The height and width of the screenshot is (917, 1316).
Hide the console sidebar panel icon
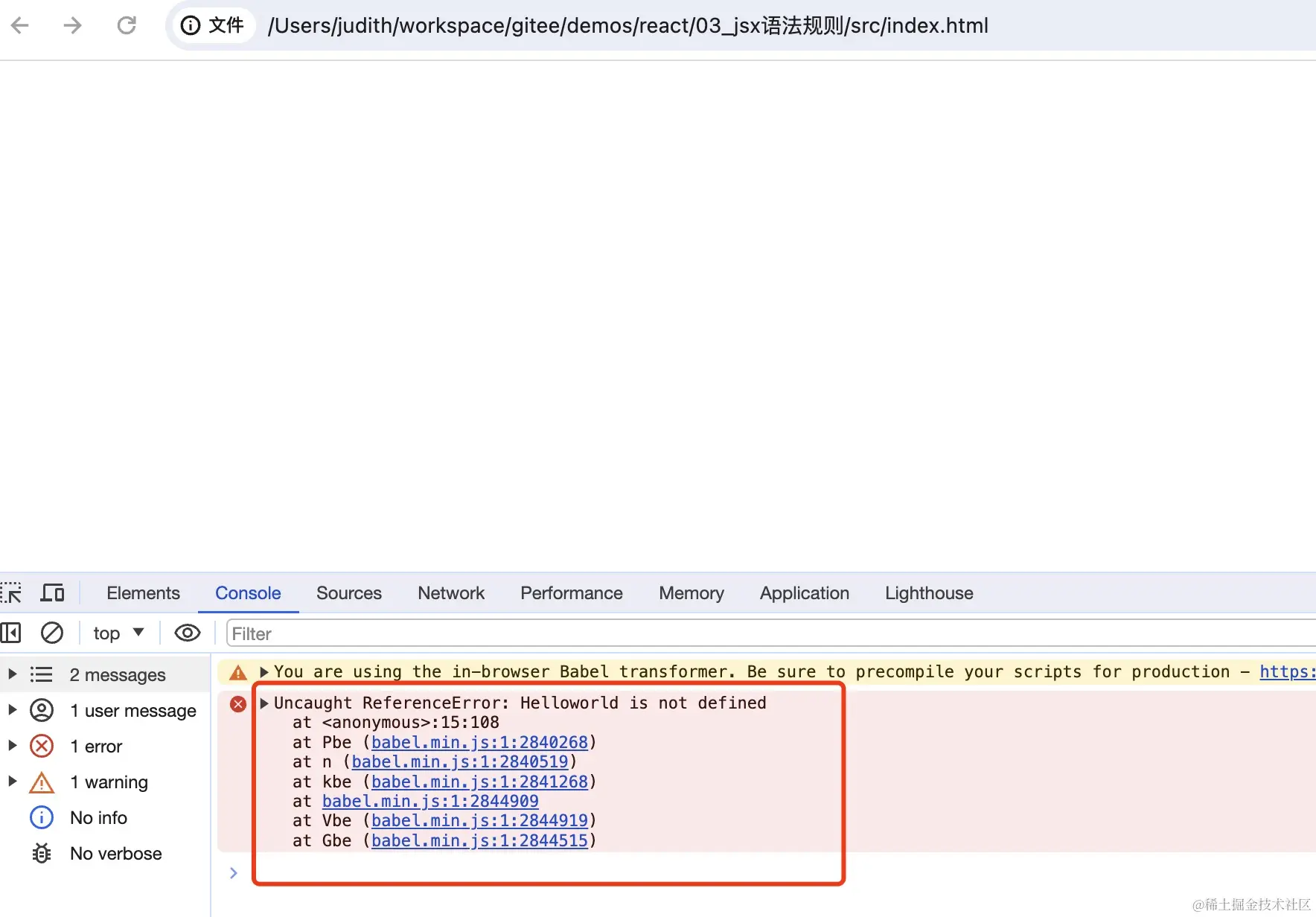pyautogui.click(x=11, y=633)
